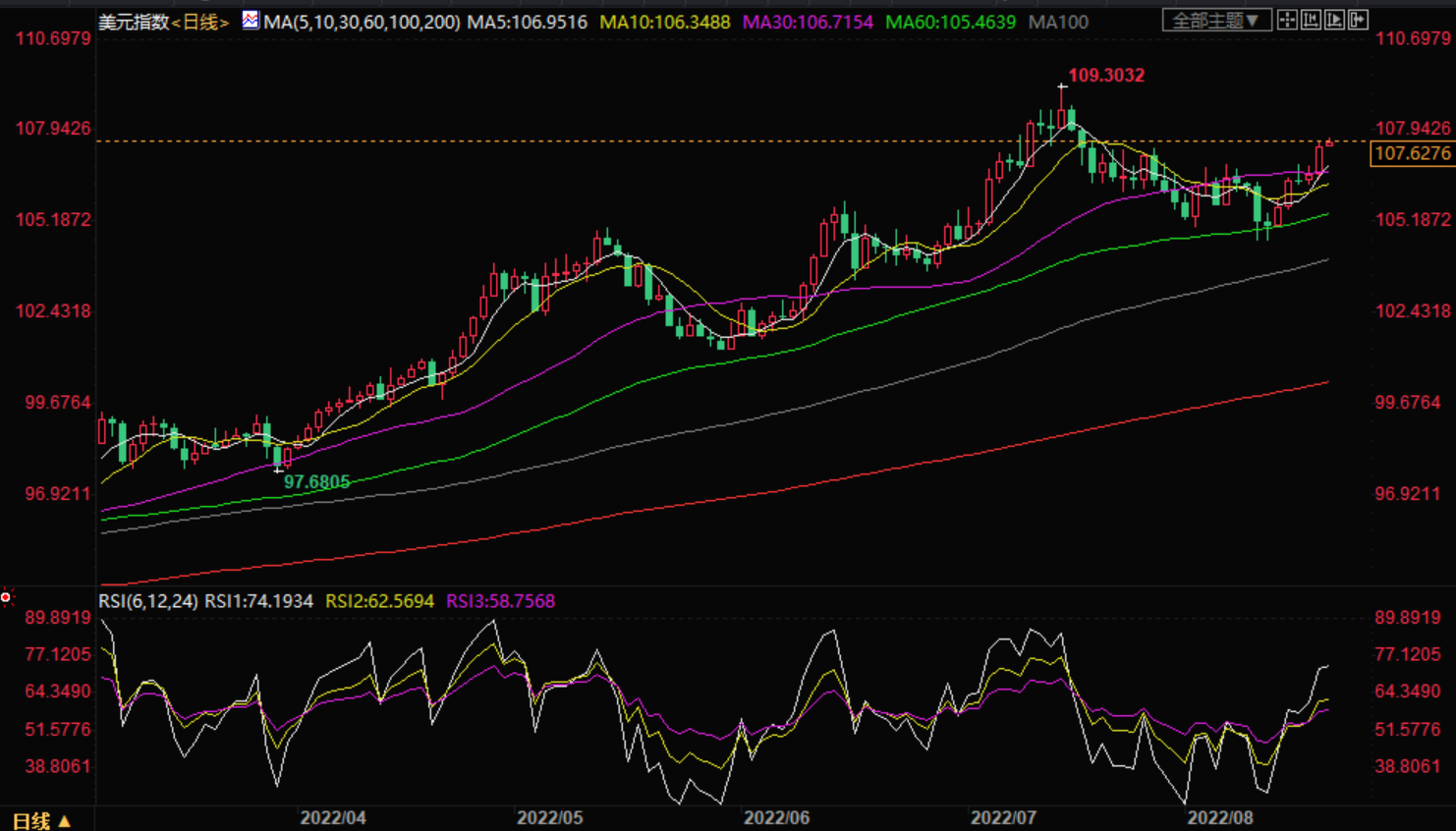The height and width of the screenshot is (831, 1456).
Task: Open the 全部主题 theme dropdown
Action: 1216,20
